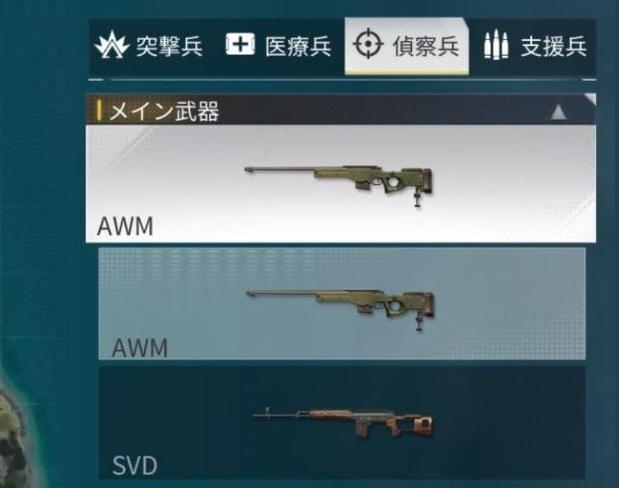Screen dimensions: 619x488
Task: Click the corner triangle on the メイン武器 header
Action: point(591,99)
